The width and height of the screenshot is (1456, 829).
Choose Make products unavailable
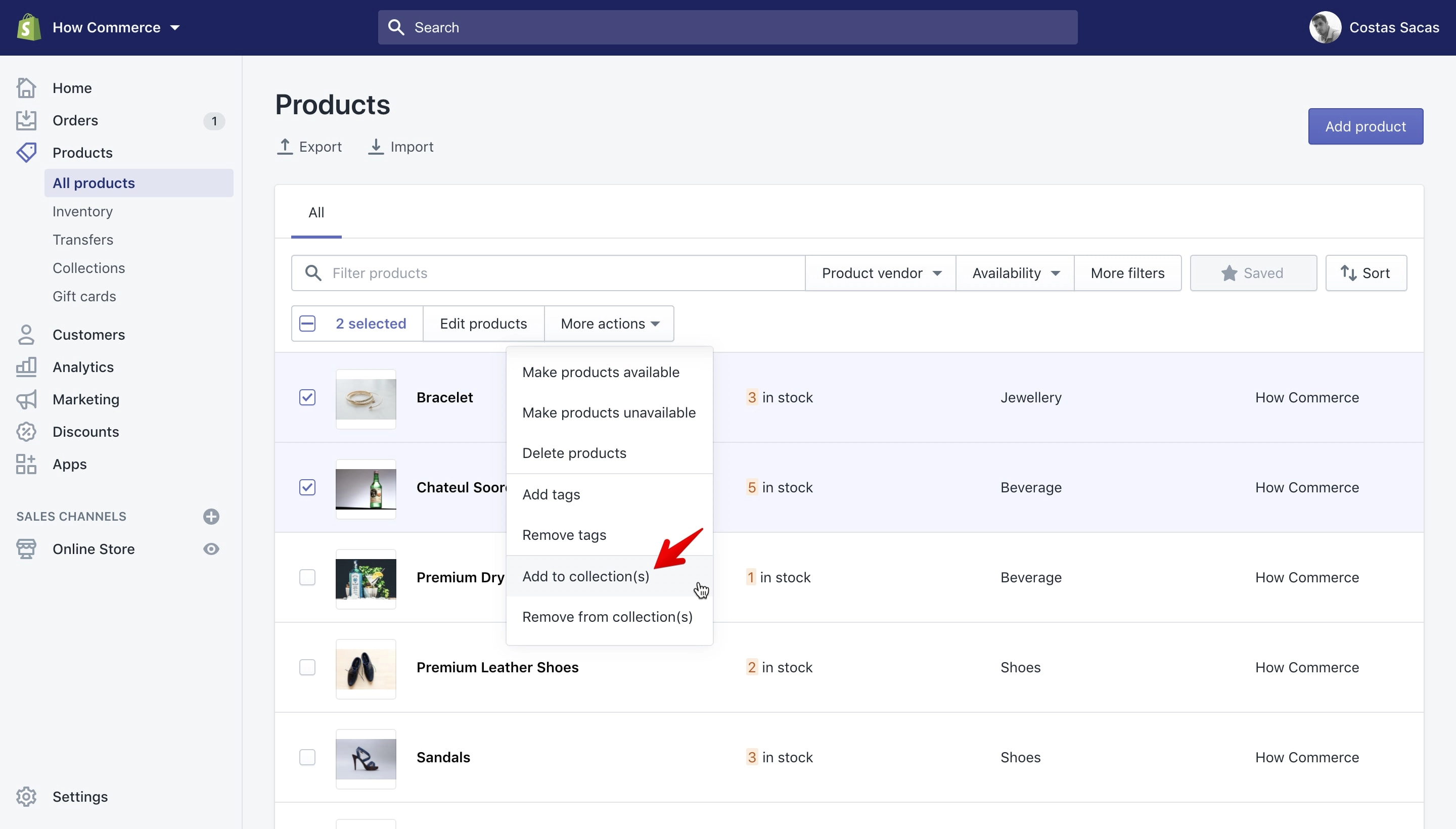609,412
